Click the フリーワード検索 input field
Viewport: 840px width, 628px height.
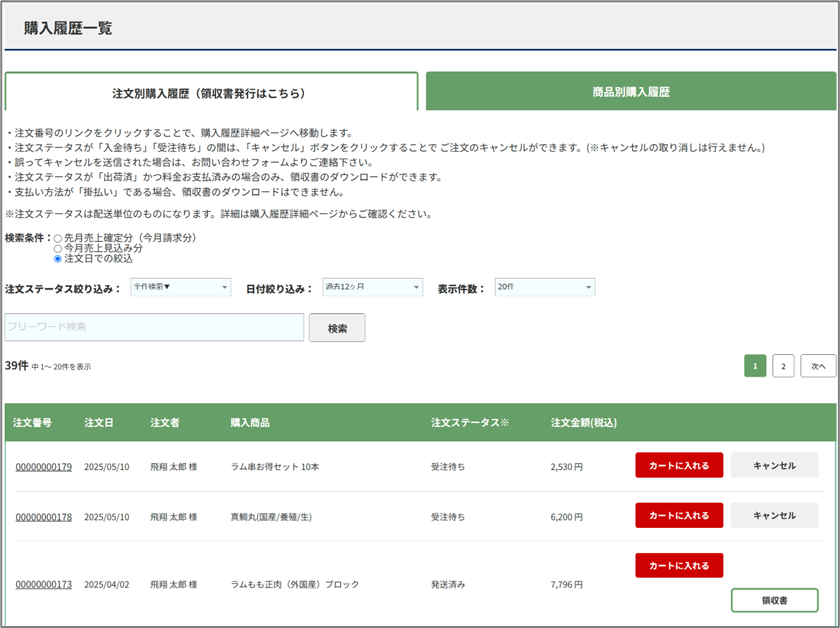tap(155, 327)
